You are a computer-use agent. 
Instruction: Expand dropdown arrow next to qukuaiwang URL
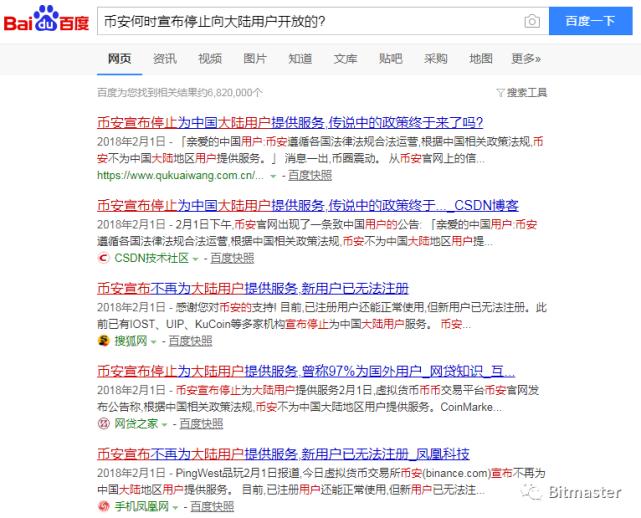coord(273,176)
